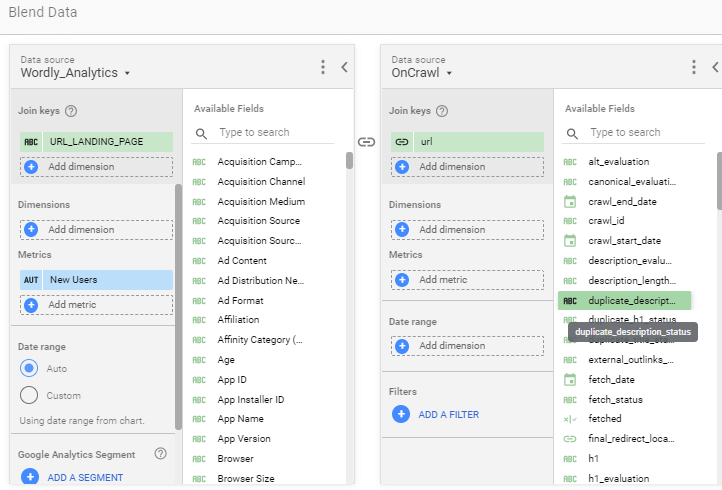Select Acquisition Source field

(x=258, y=221)
